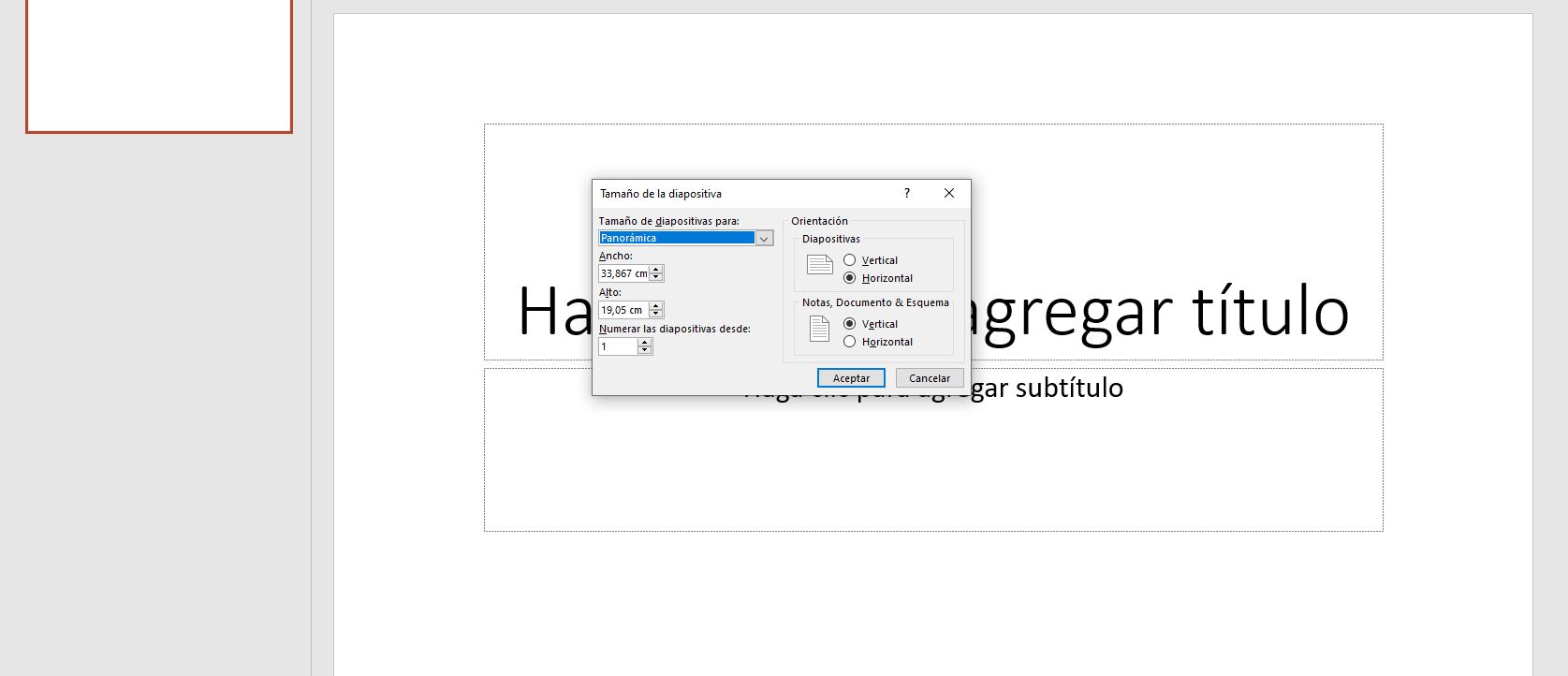Increase slide numbering start value
This screenshot has width=1568, height=676.
[x=644, y=343]
